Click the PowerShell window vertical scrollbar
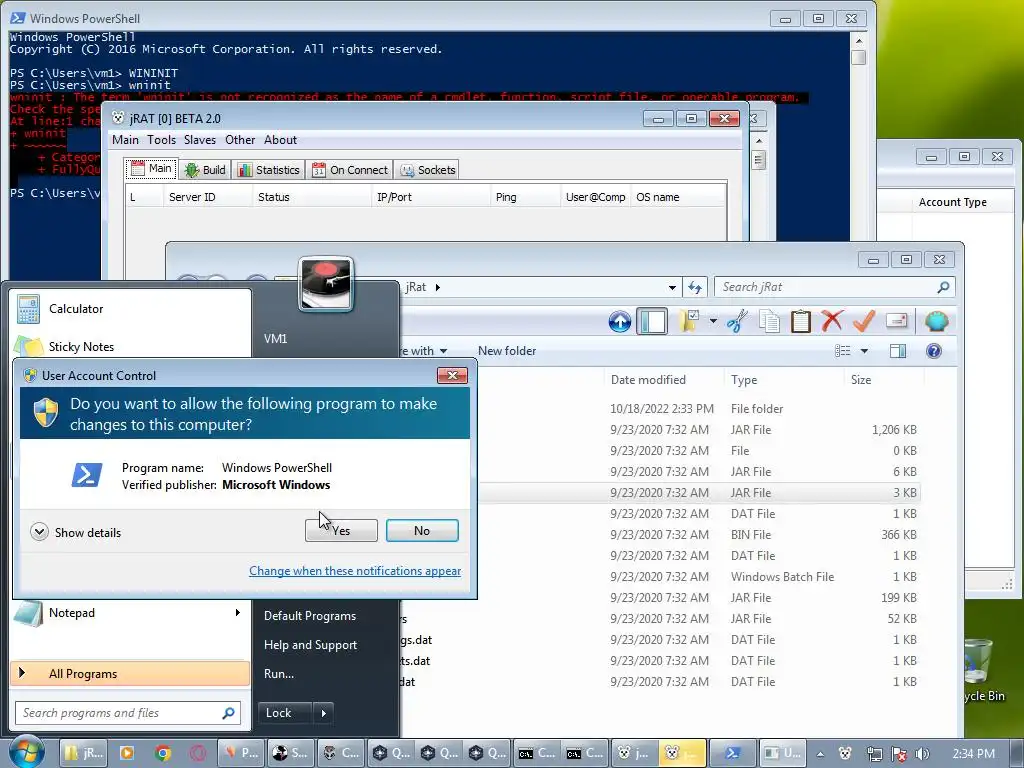This screenshot has height=768, width=1024. pos(859,137)
